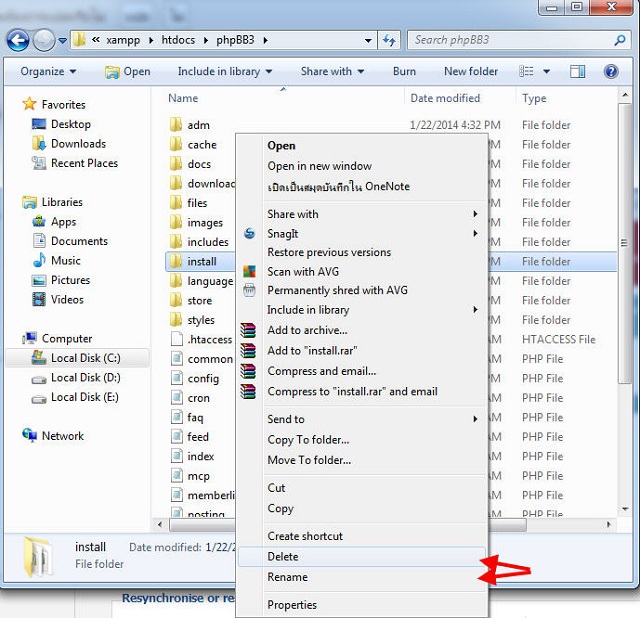
Task: Select Apps library
Action: tap(63, 222)
